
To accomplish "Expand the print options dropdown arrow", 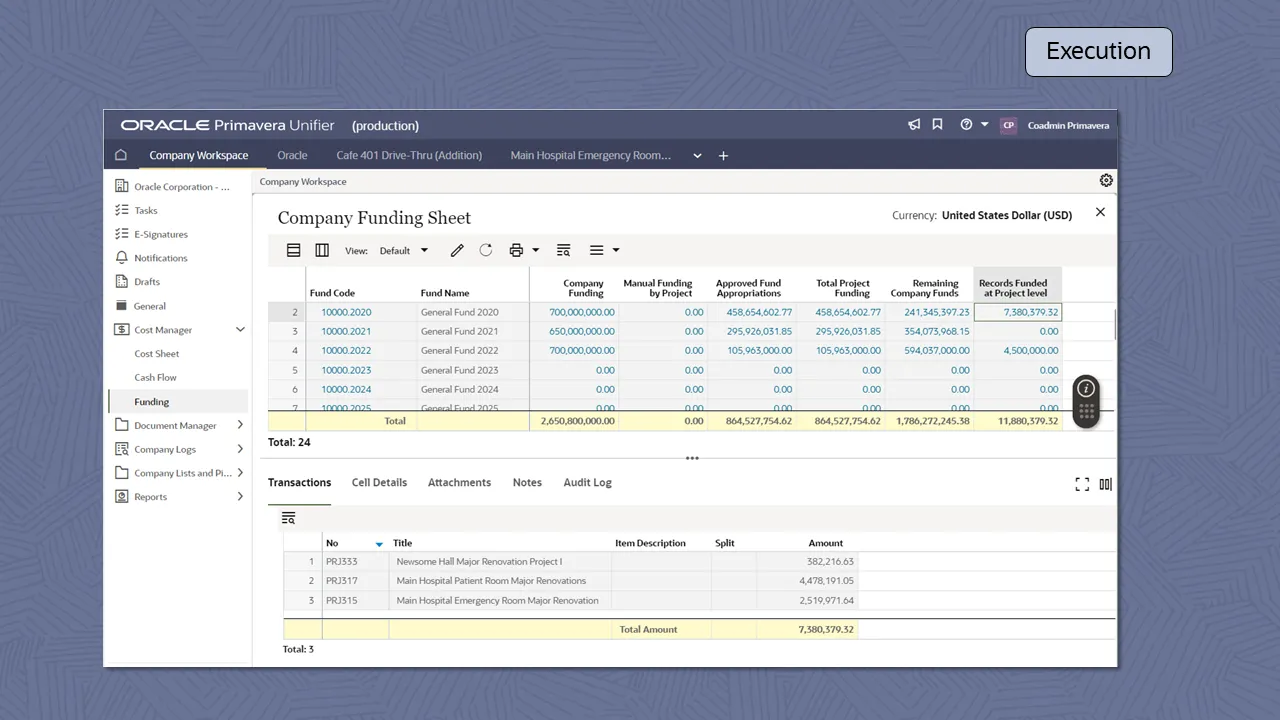I will 535,250.
